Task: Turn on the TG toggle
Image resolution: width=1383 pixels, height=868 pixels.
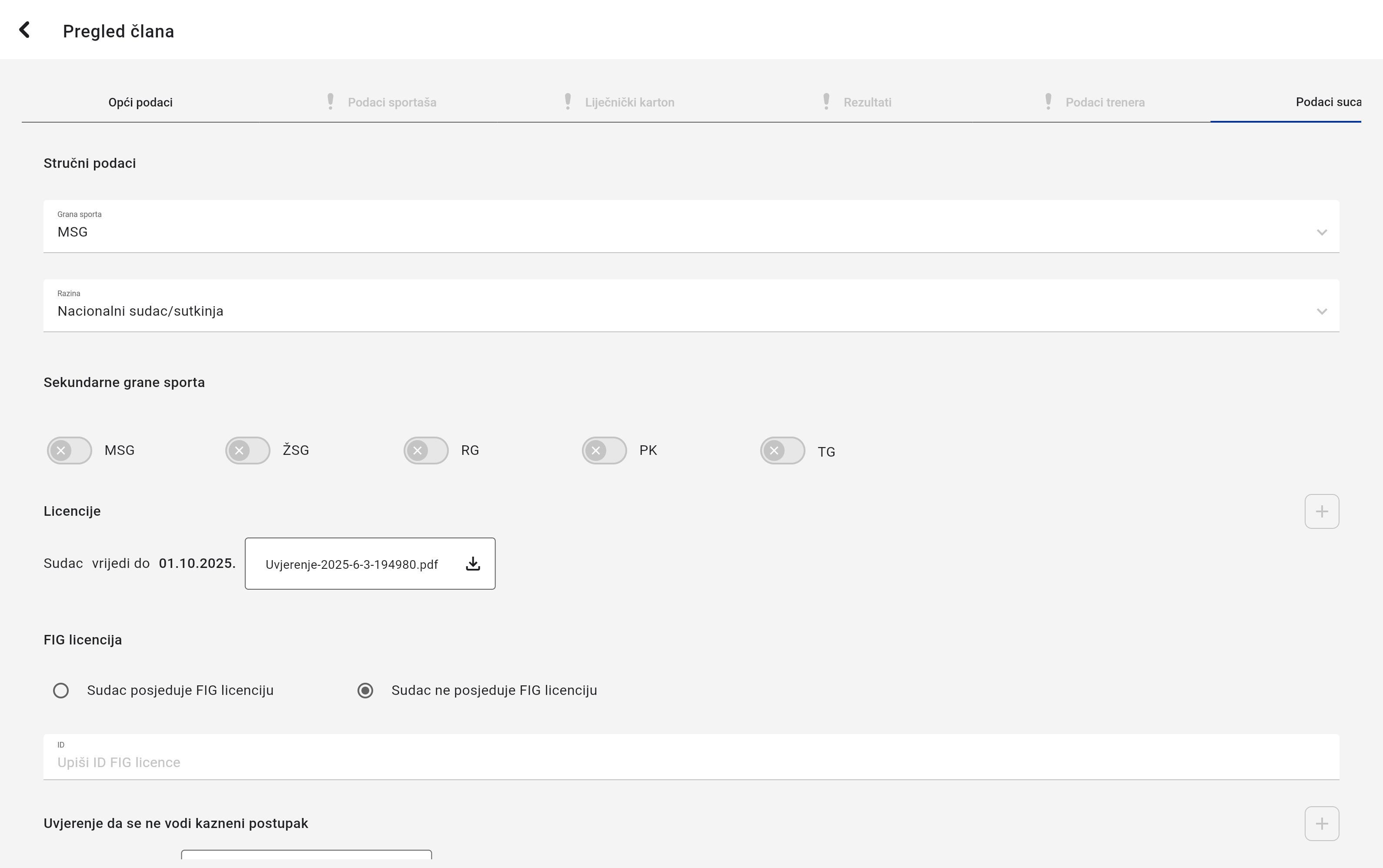Action: 782,451
